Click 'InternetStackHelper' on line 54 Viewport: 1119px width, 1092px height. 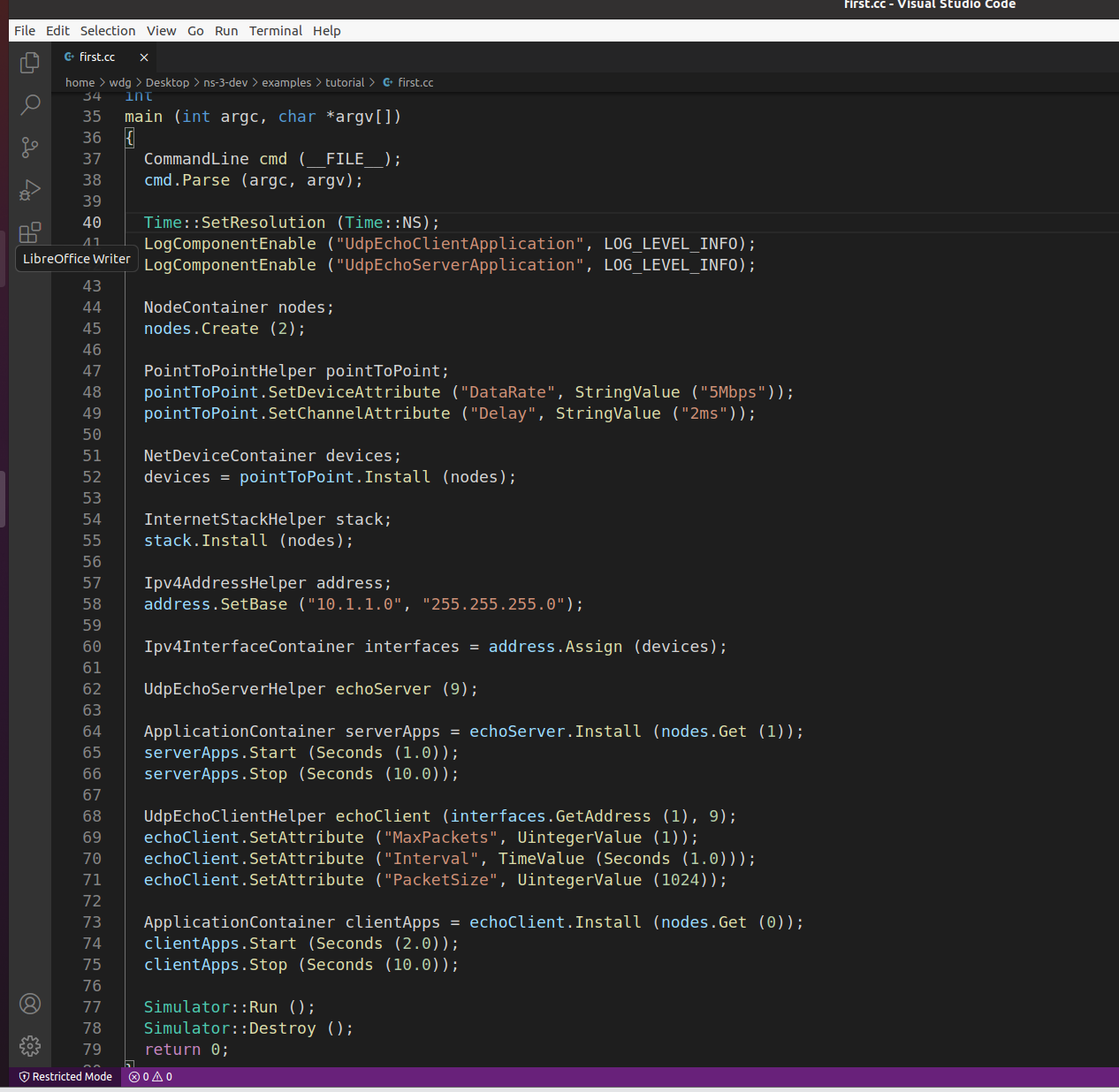(235, 519)
